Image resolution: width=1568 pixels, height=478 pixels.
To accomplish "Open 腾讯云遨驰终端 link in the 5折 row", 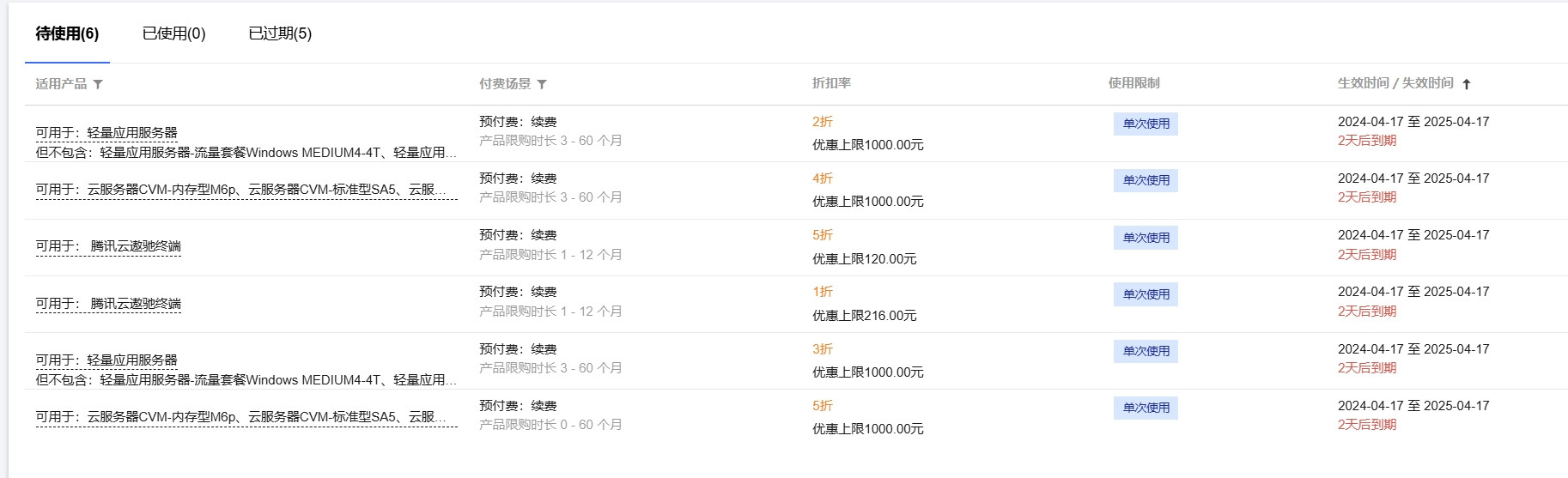I will [136, 246].
